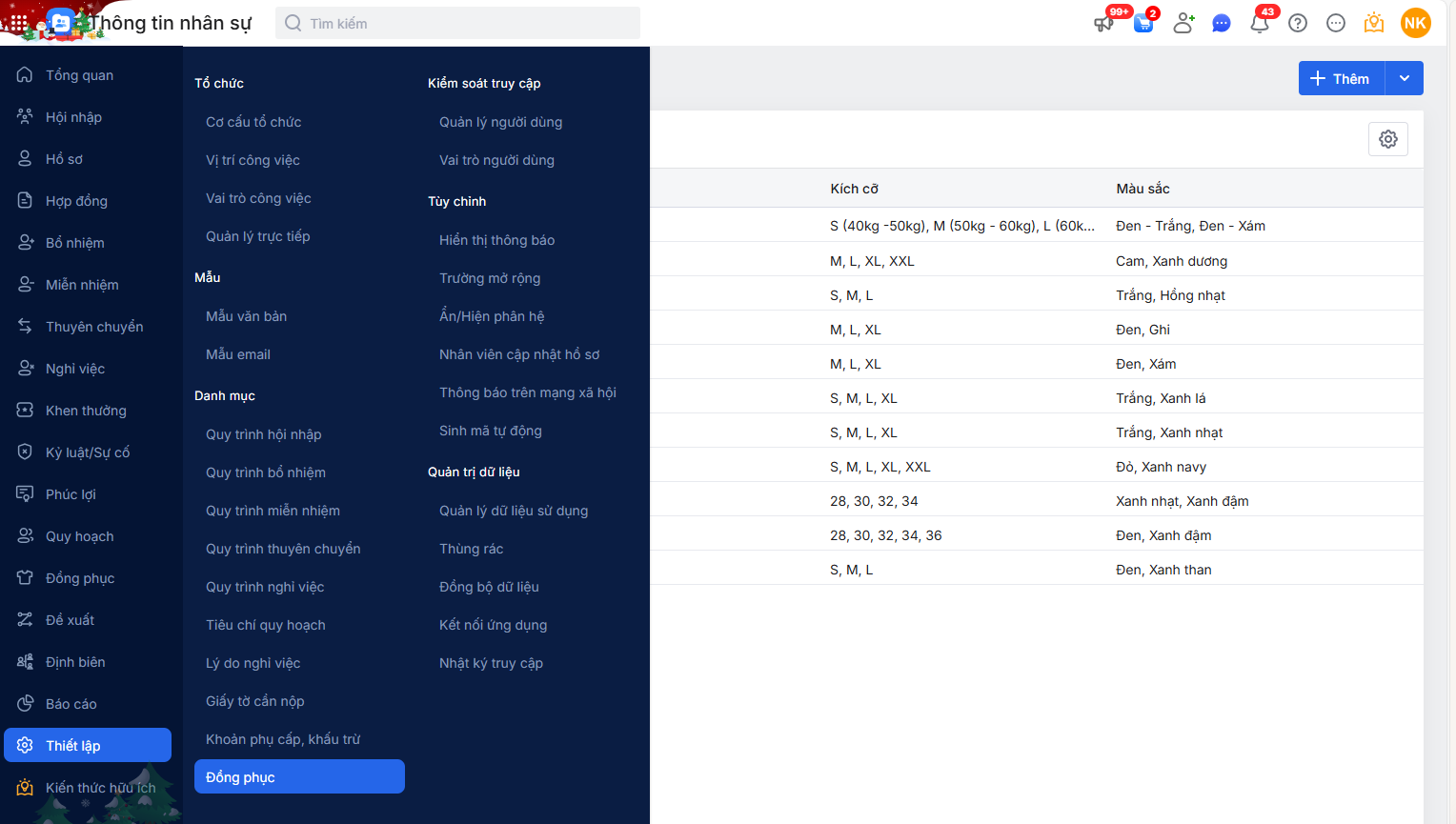Open the NK user avatar
Screen dimensions: 1456x824
(x=1416, y=23)
